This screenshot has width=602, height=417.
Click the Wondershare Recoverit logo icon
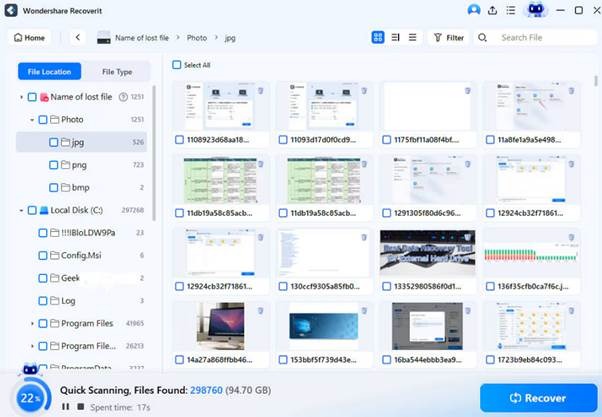(11, 10)
